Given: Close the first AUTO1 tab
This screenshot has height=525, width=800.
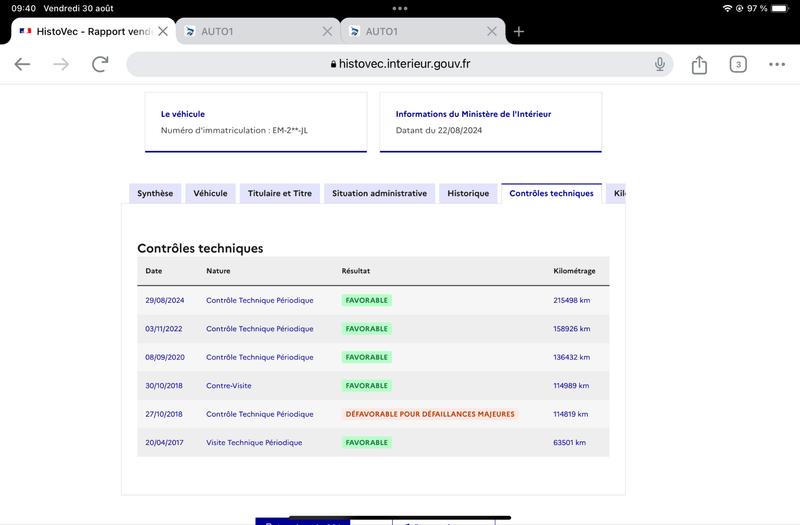Looking at the screenshot, I should tap(328, 32).
